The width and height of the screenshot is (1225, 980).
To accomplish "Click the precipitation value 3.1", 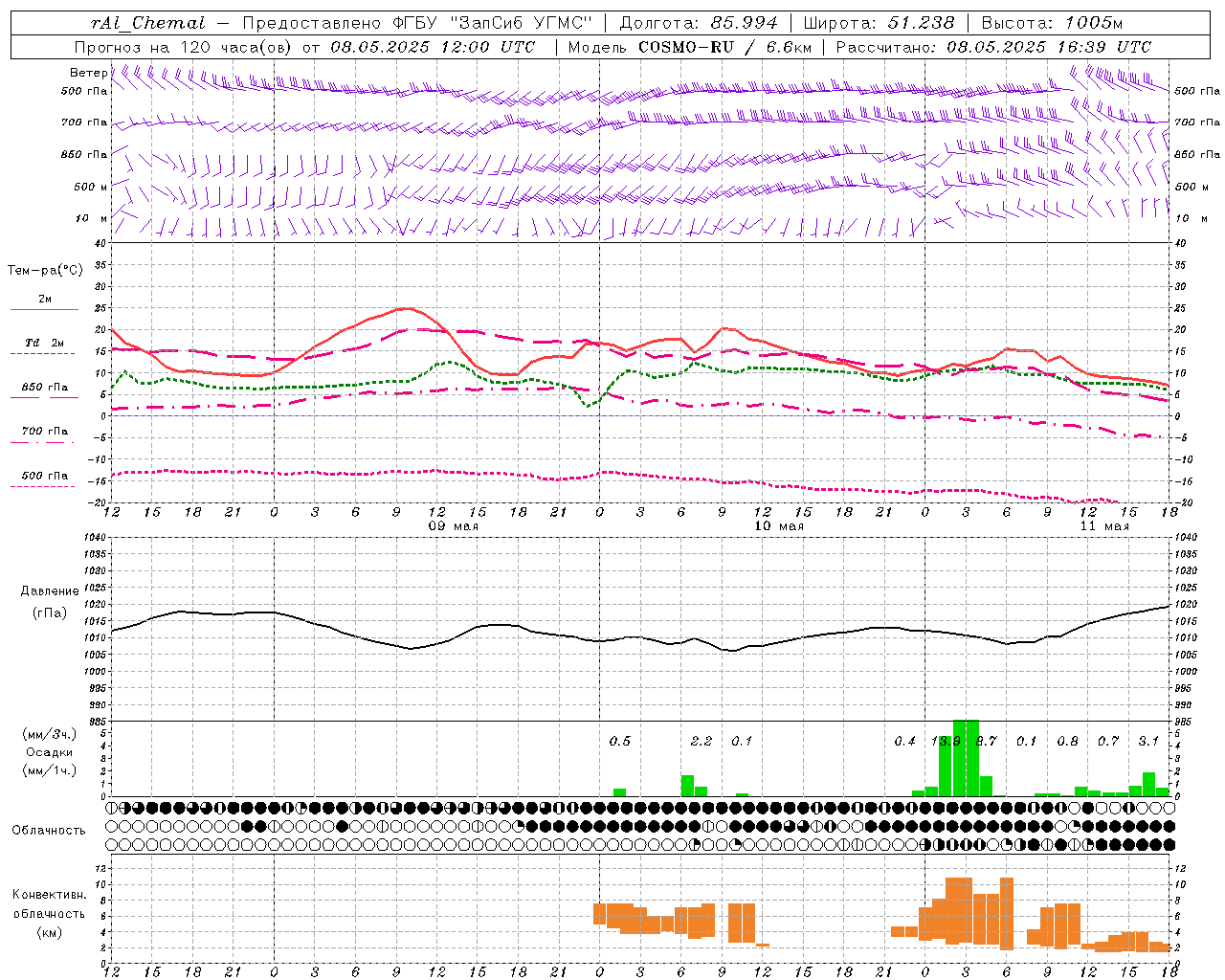I will (1149, 742).
